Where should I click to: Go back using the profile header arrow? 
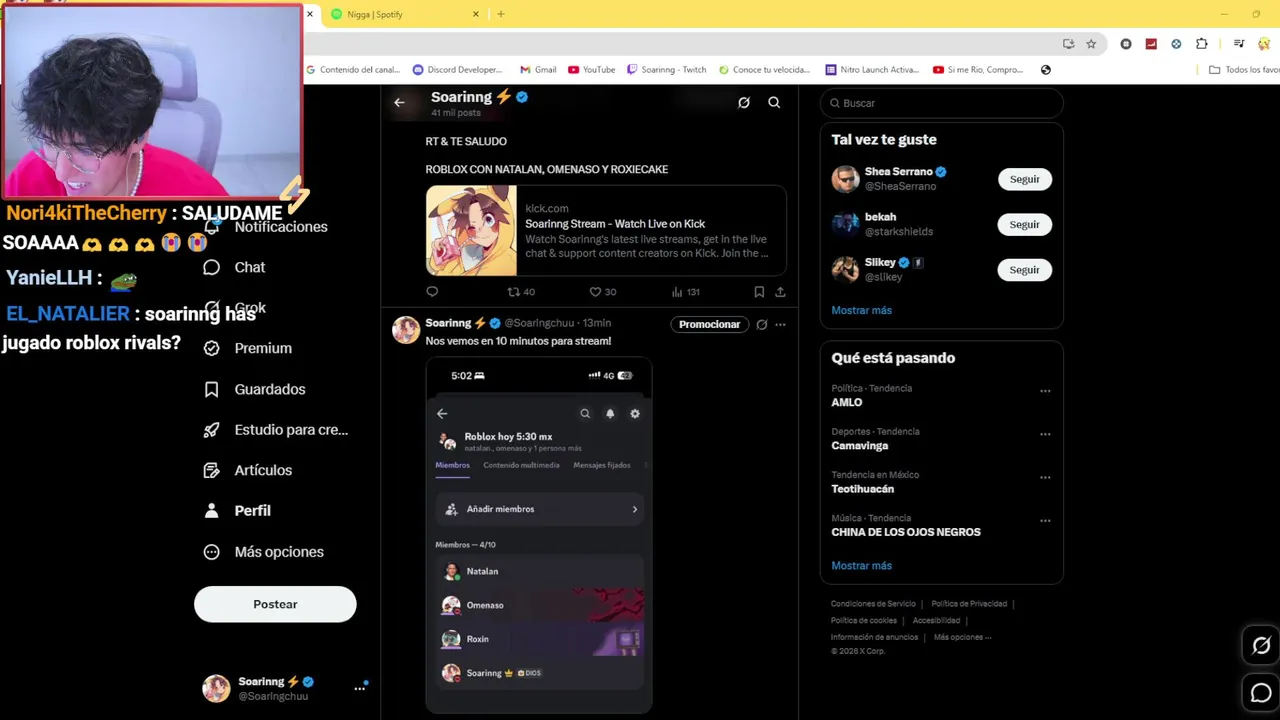coord(399,102)
